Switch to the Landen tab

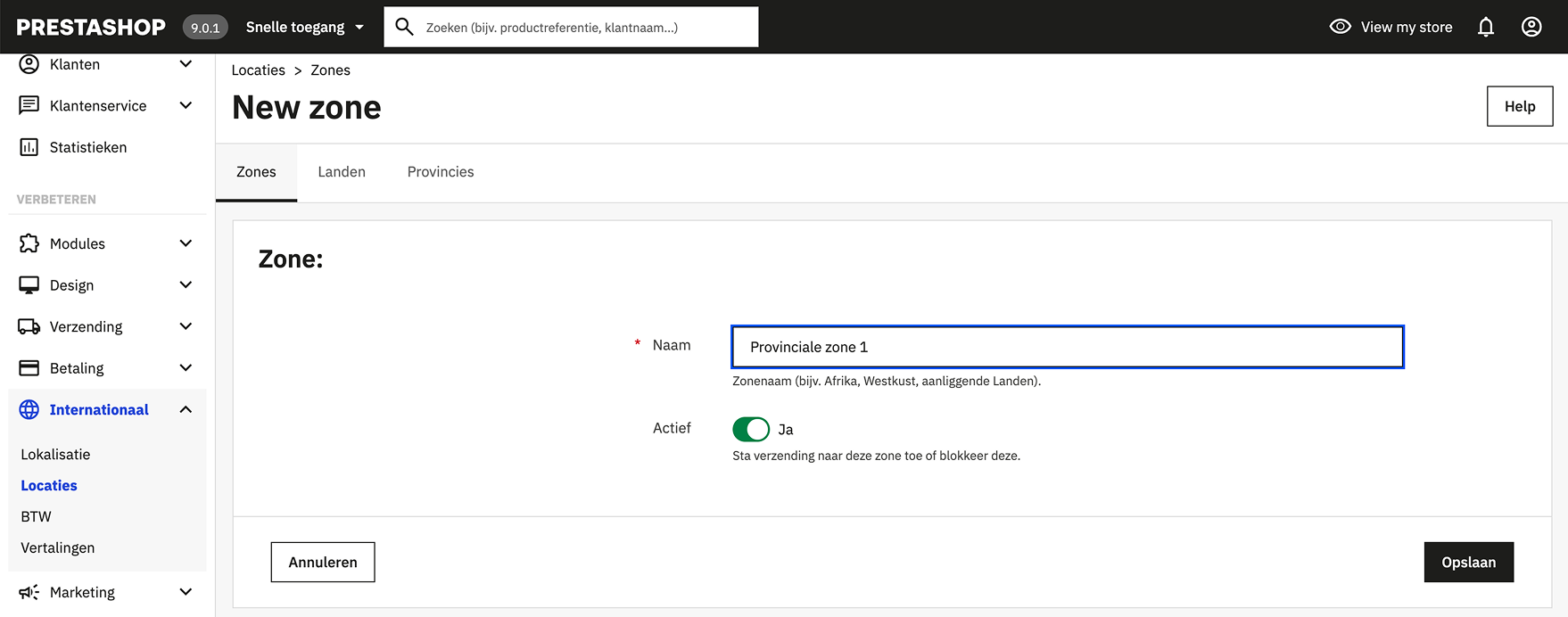click(x=342, y=172)
